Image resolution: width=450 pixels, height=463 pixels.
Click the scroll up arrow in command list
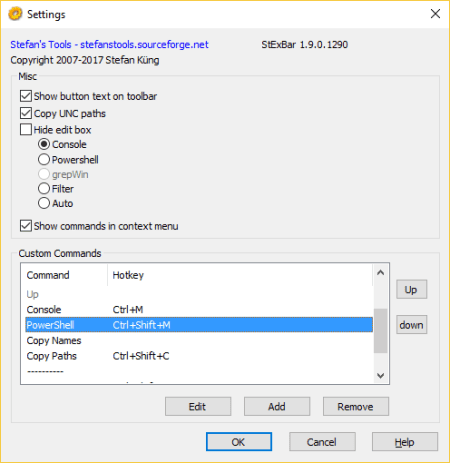click(x=380, y=273)
